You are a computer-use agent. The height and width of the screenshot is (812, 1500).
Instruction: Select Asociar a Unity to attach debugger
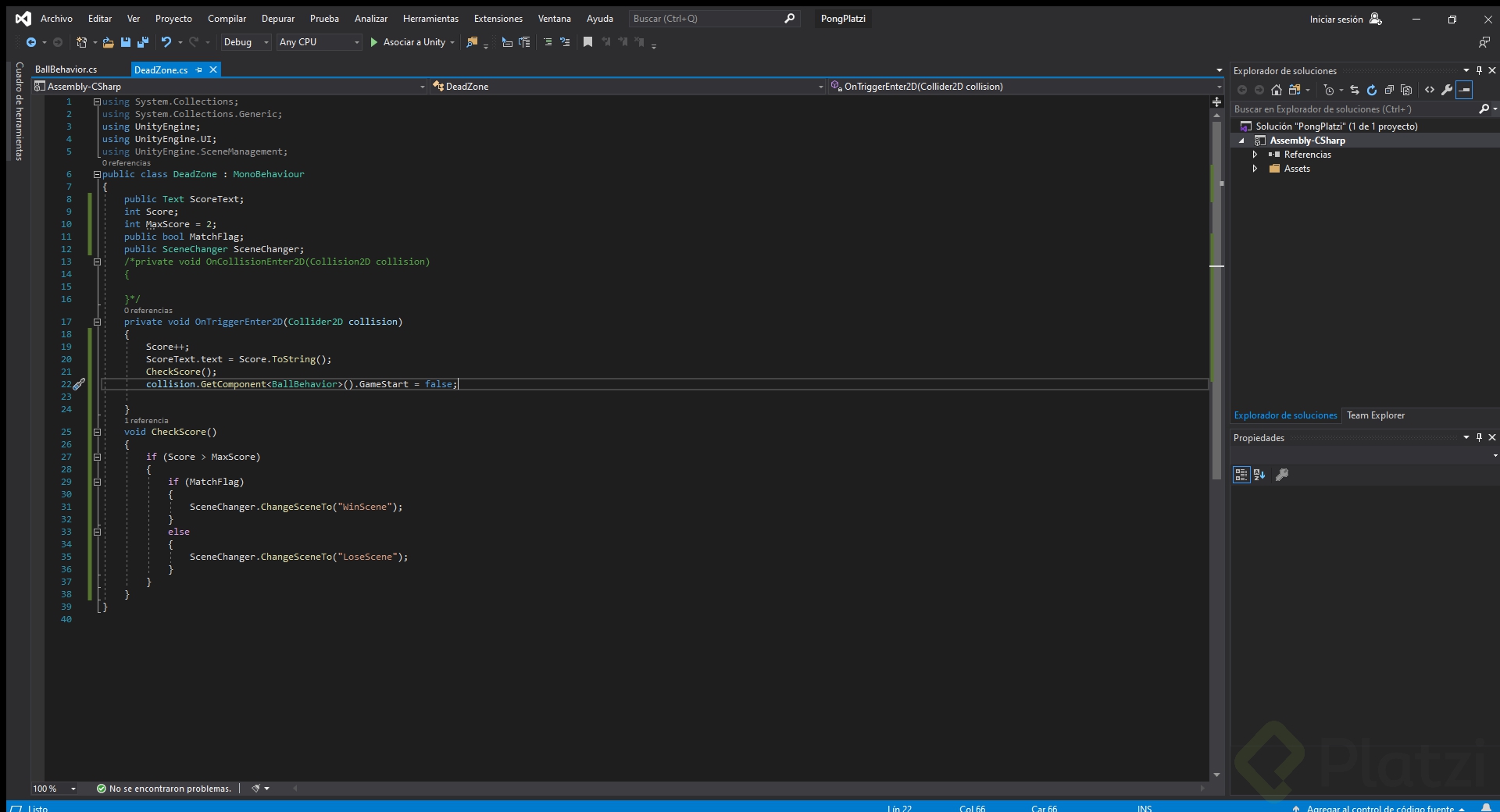click(412, 42)
